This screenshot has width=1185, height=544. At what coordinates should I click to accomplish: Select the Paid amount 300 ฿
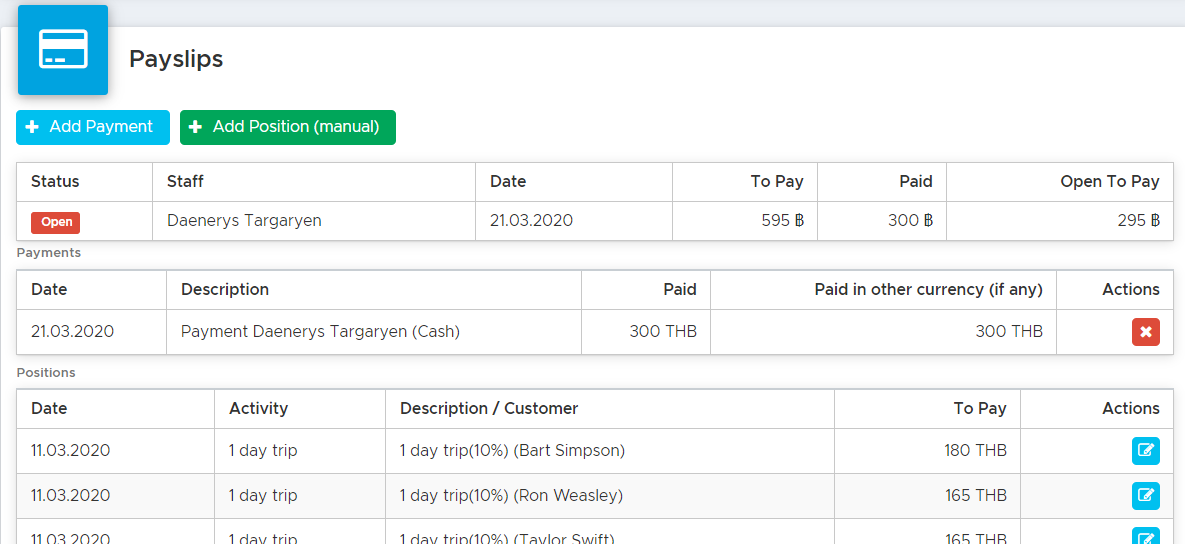(910, 221)
